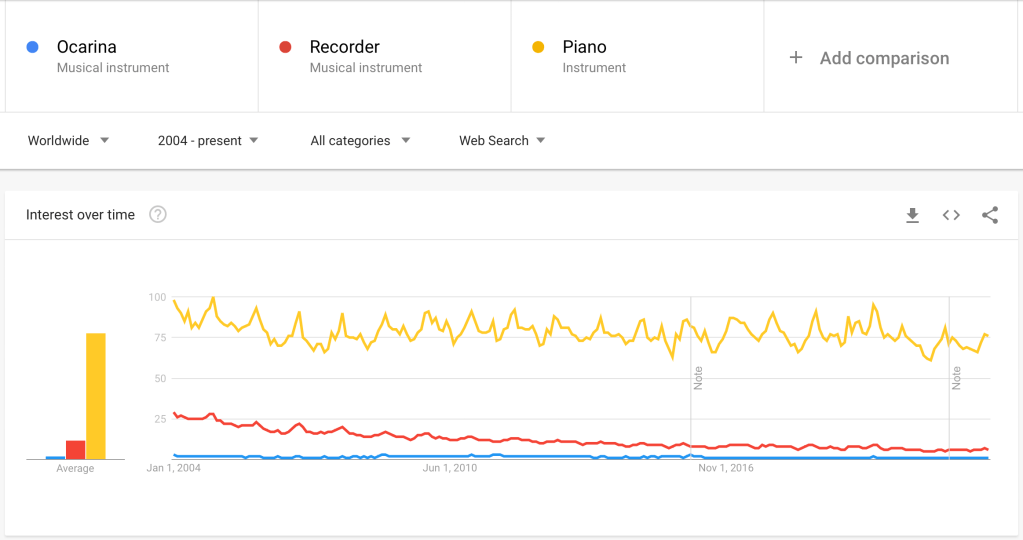Edit the Recorder search term
Image resolution: width=1023 pixels, height=540 pixels.
click(345, 47)
